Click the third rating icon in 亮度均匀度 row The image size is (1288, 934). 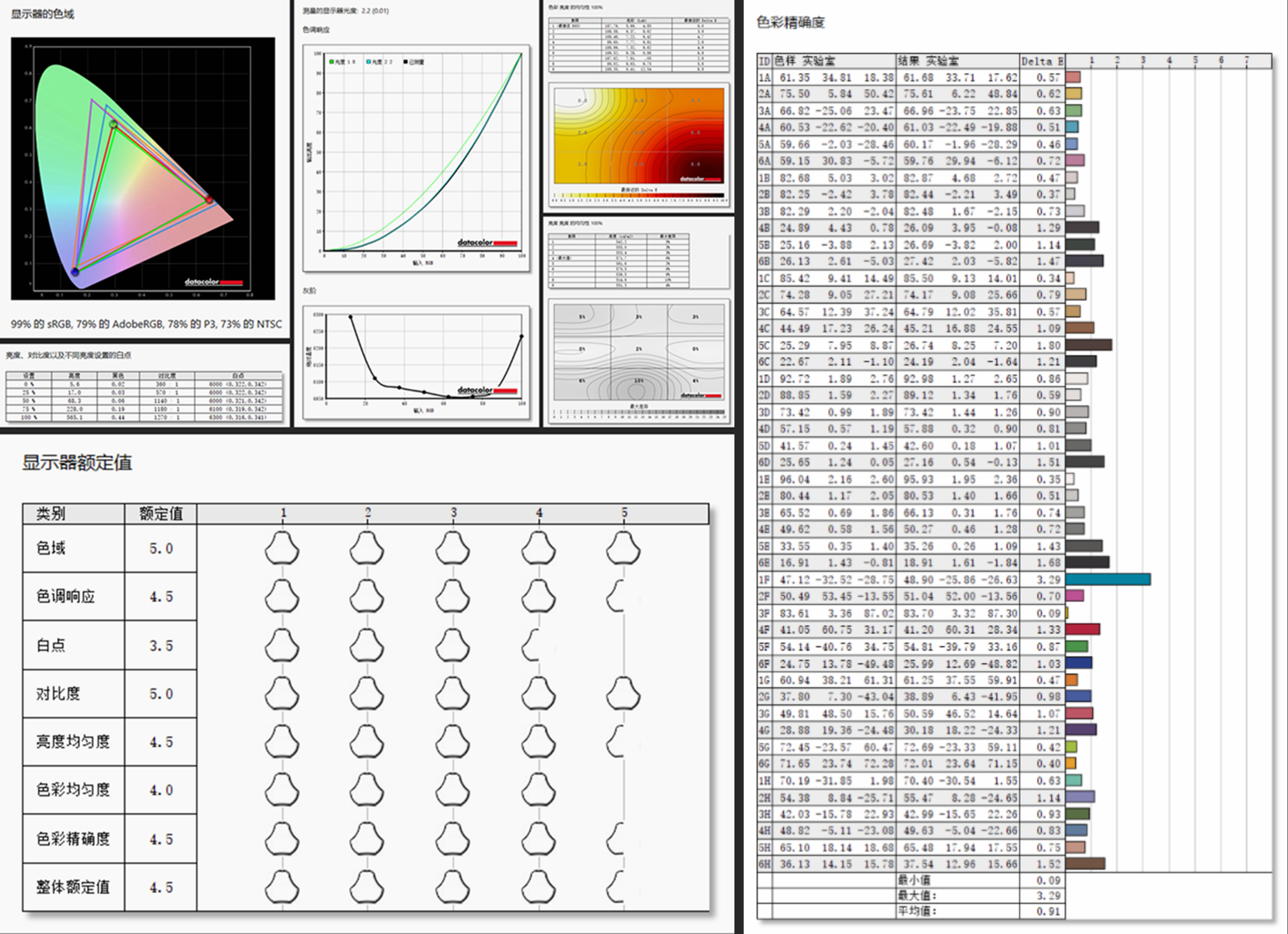click(453, 741)
